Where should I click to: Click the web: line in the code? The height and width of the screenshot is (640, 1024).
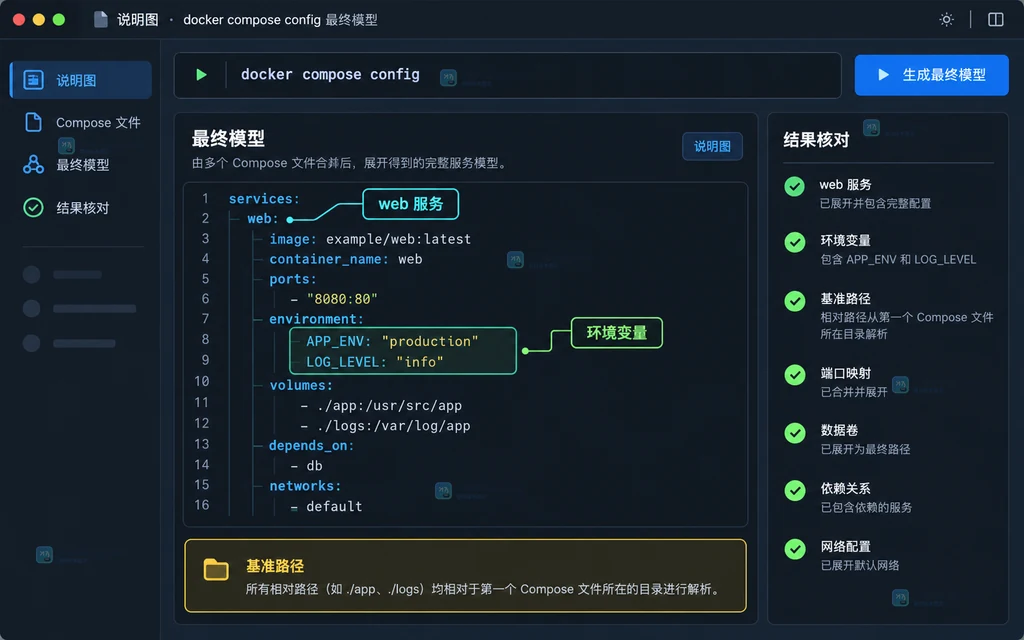coord(263,219)
